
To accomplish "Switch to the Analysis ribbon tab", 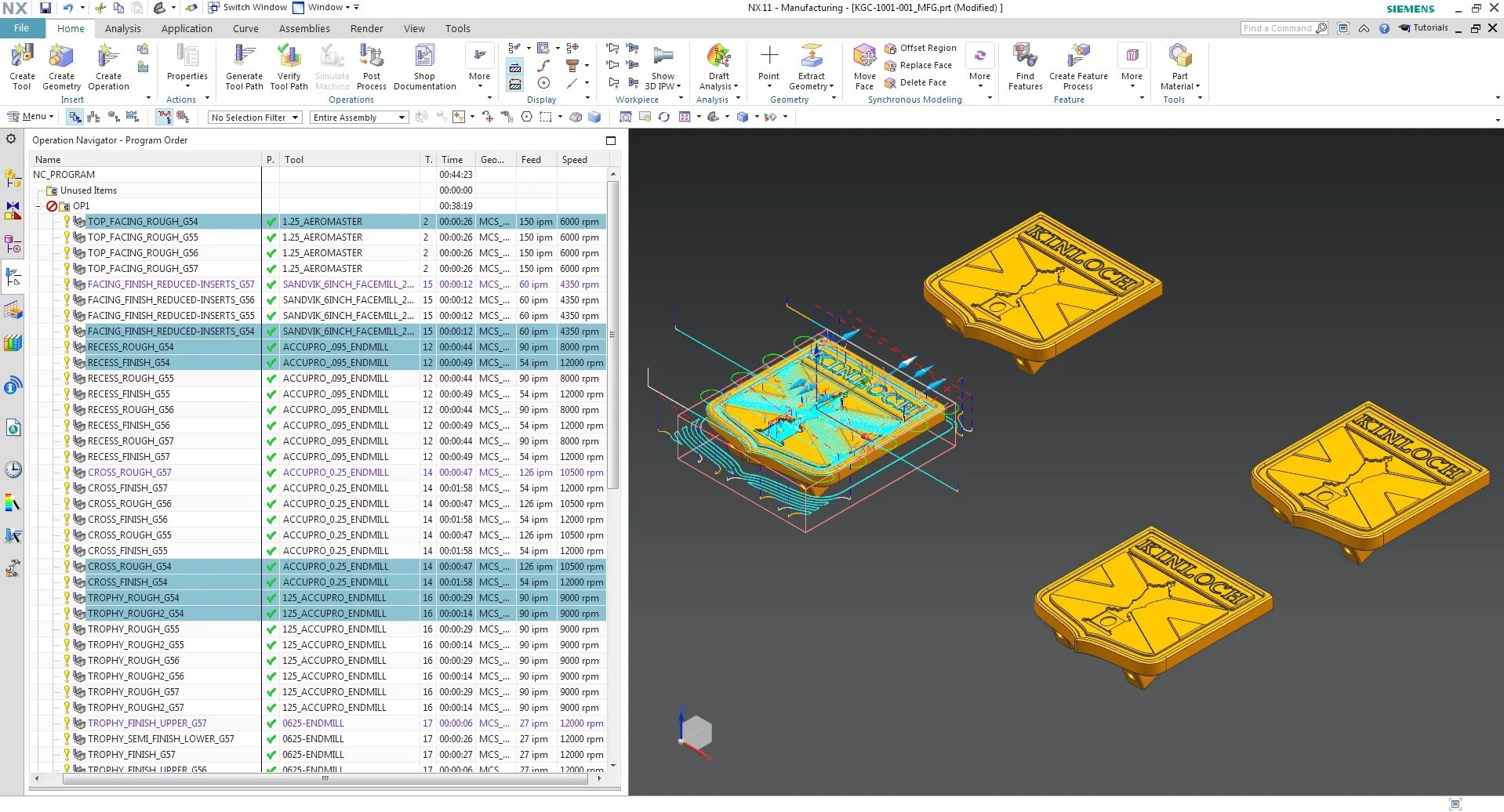I will click(122, 28).
